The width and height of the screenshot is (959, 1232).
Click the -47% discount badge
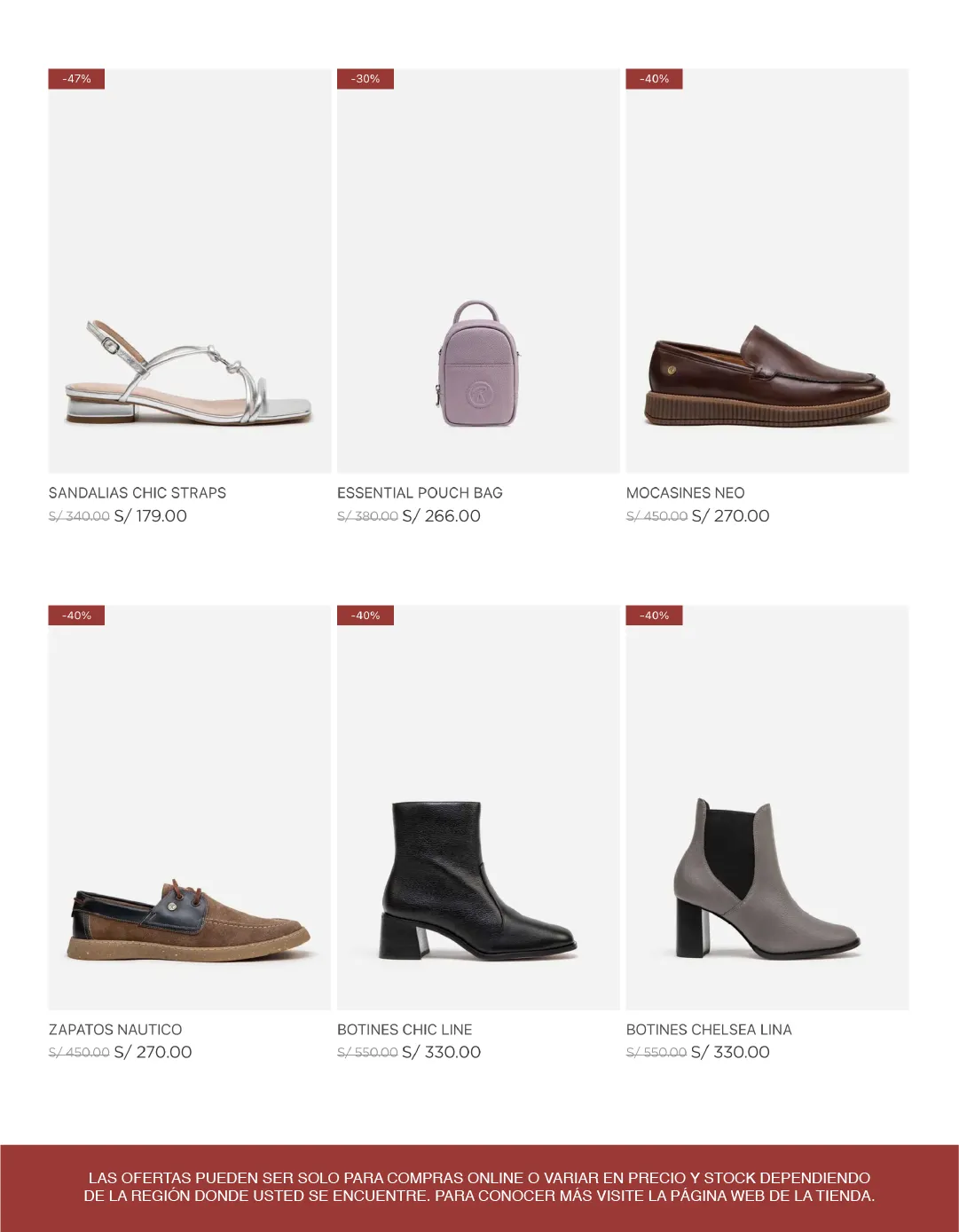click(x=76, y=79)
